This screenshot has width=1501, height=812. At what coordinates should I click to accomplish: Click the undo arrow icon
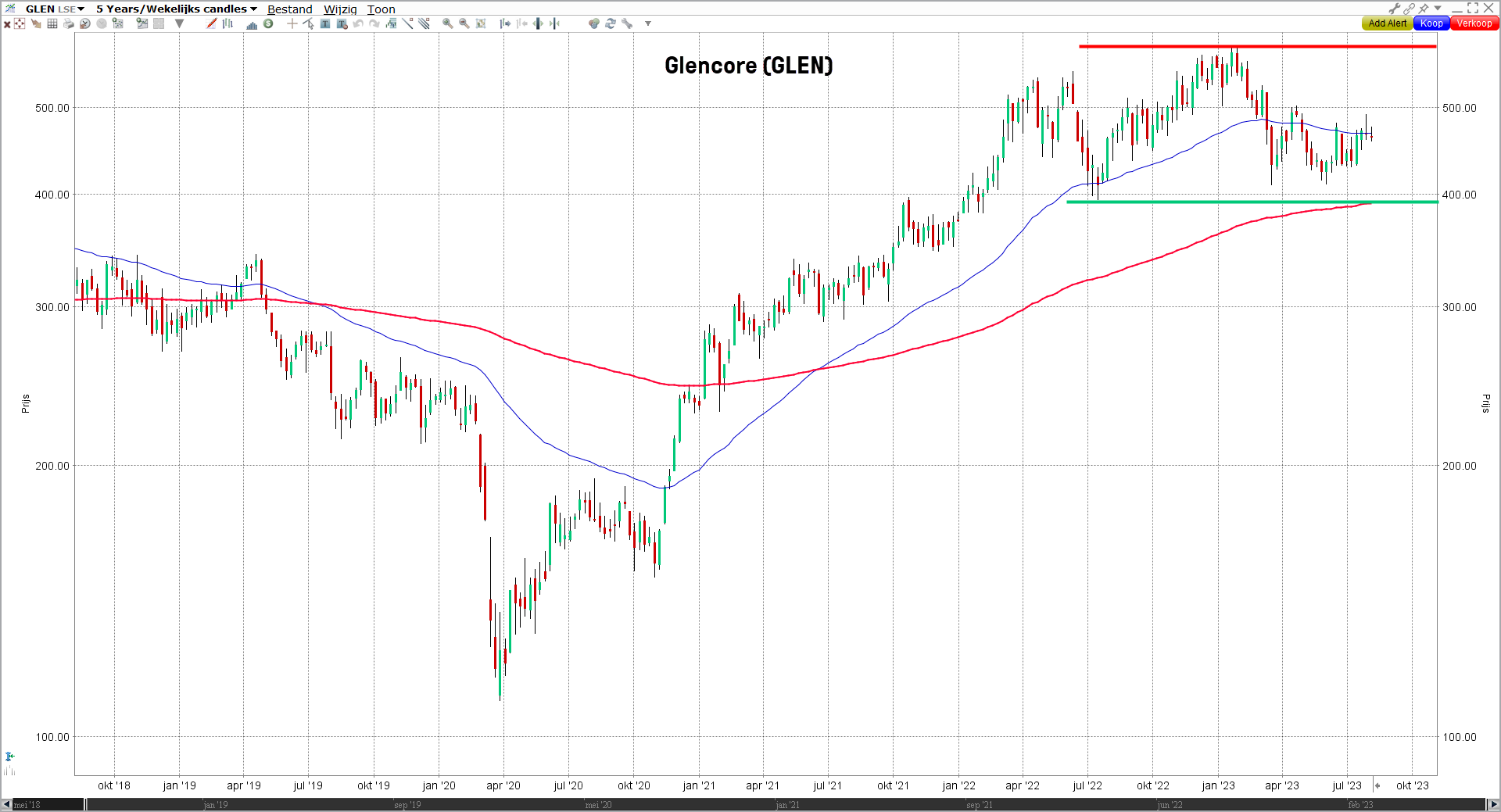tap(358, 23)
